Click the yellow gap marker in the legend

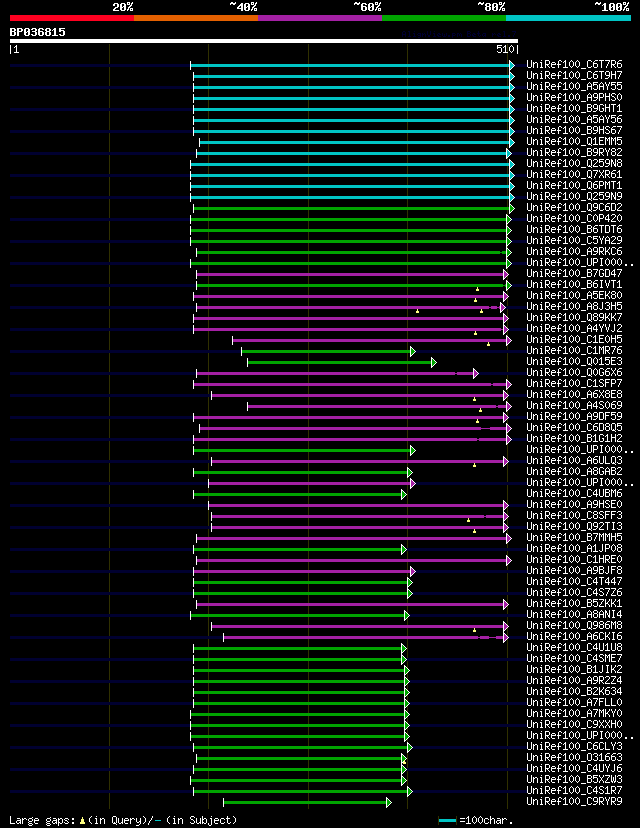coord(82,821)
